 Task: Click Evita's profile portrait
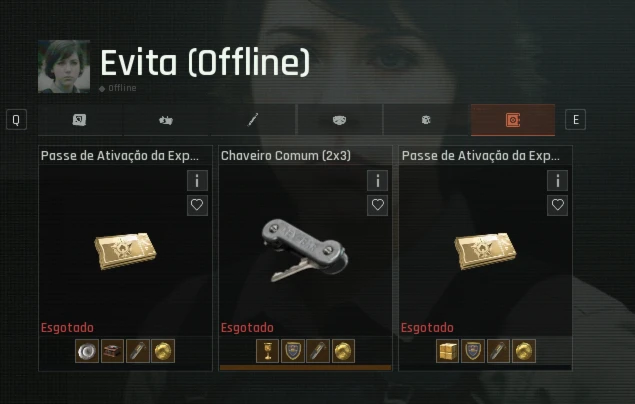coord(64,66)
